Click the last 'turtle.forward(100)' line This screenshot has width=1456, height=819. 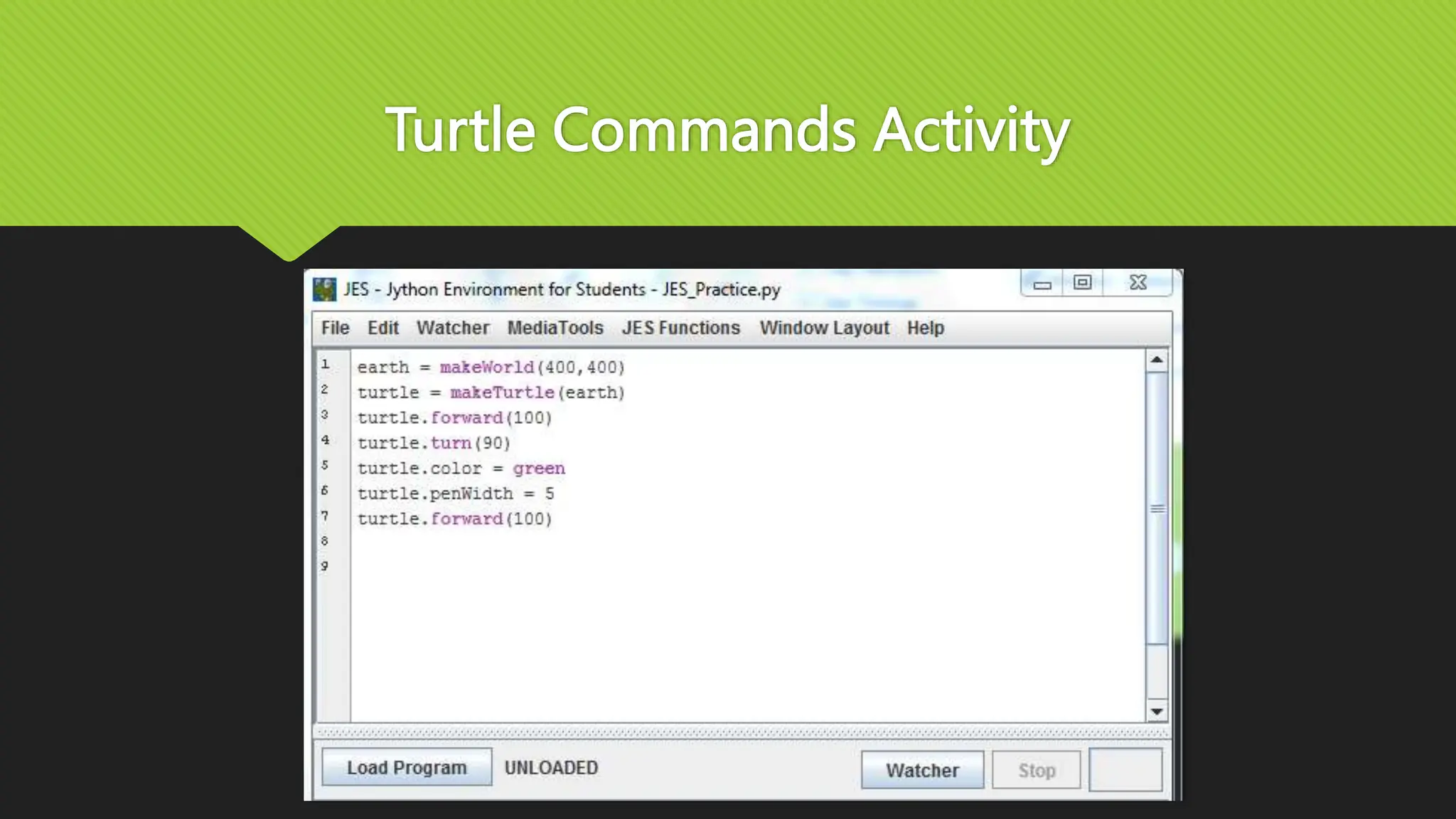[454, 519]
